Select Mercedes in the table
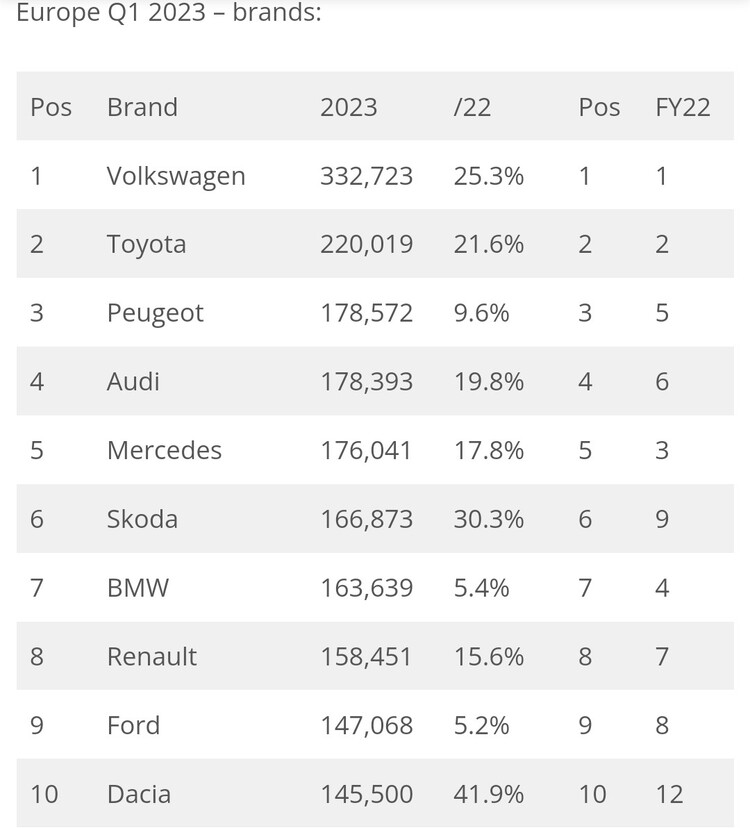 pyautogui.click(x=164, y=450)
